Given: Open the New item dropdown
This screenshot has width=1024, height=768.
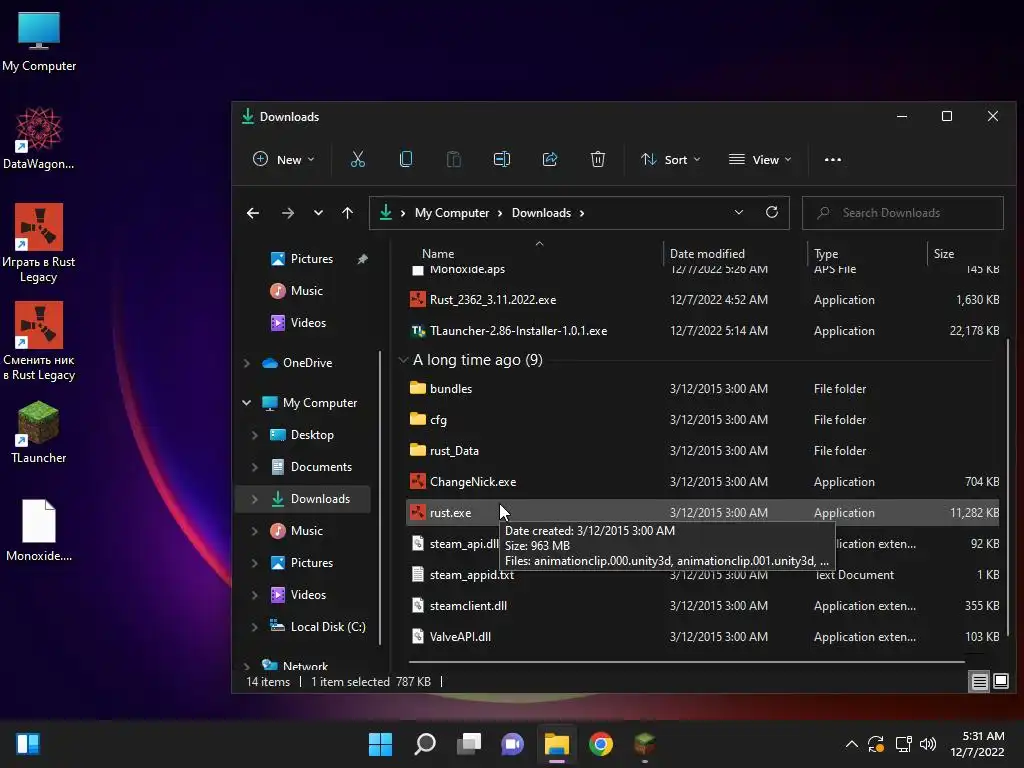Looking at the screenshot, I should pos(283,159).
